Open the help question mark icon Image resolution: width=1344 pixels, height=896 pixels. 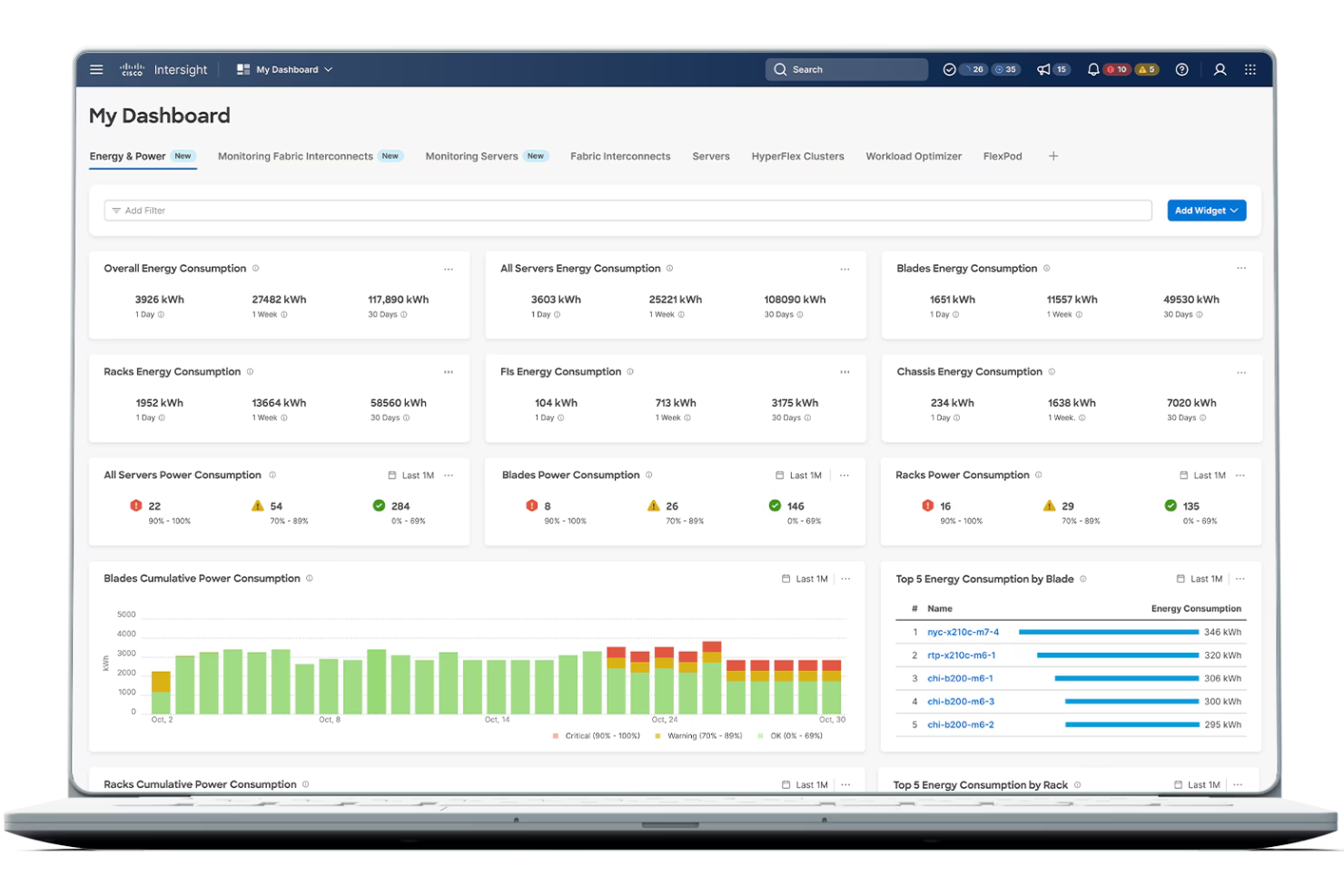(1181, 69)
